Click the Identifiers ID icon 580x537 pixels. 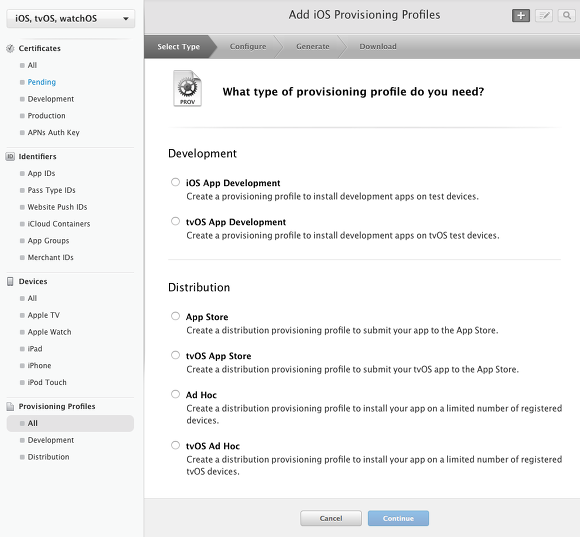(x=10, y=156)
